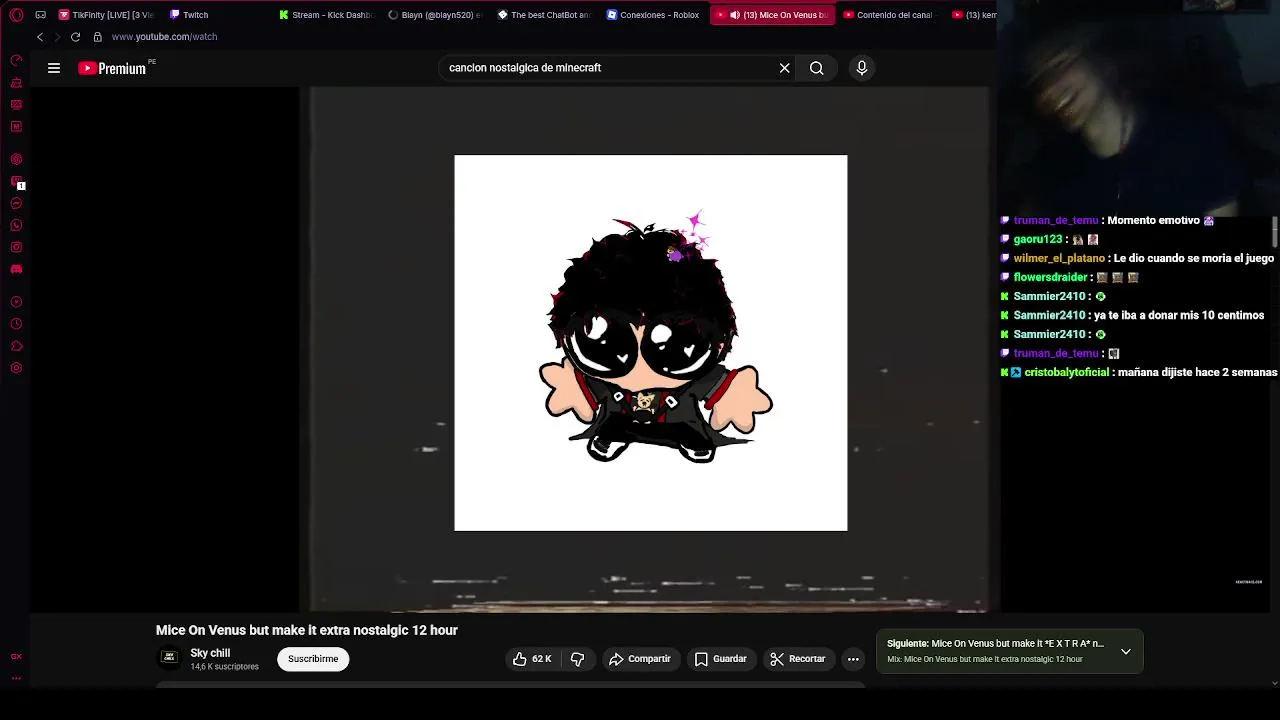Open sidebar Settings gear icon
This screenshot has width=1280, height=720.
(x=16, y=368)
